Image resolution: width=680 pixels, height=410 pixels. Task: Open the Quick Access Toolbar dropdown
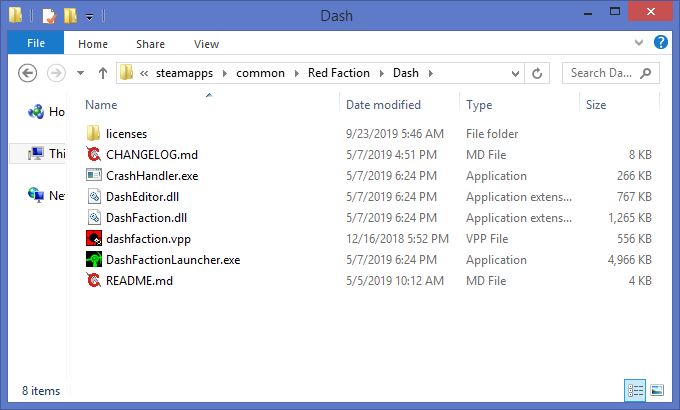click(90, 16)
